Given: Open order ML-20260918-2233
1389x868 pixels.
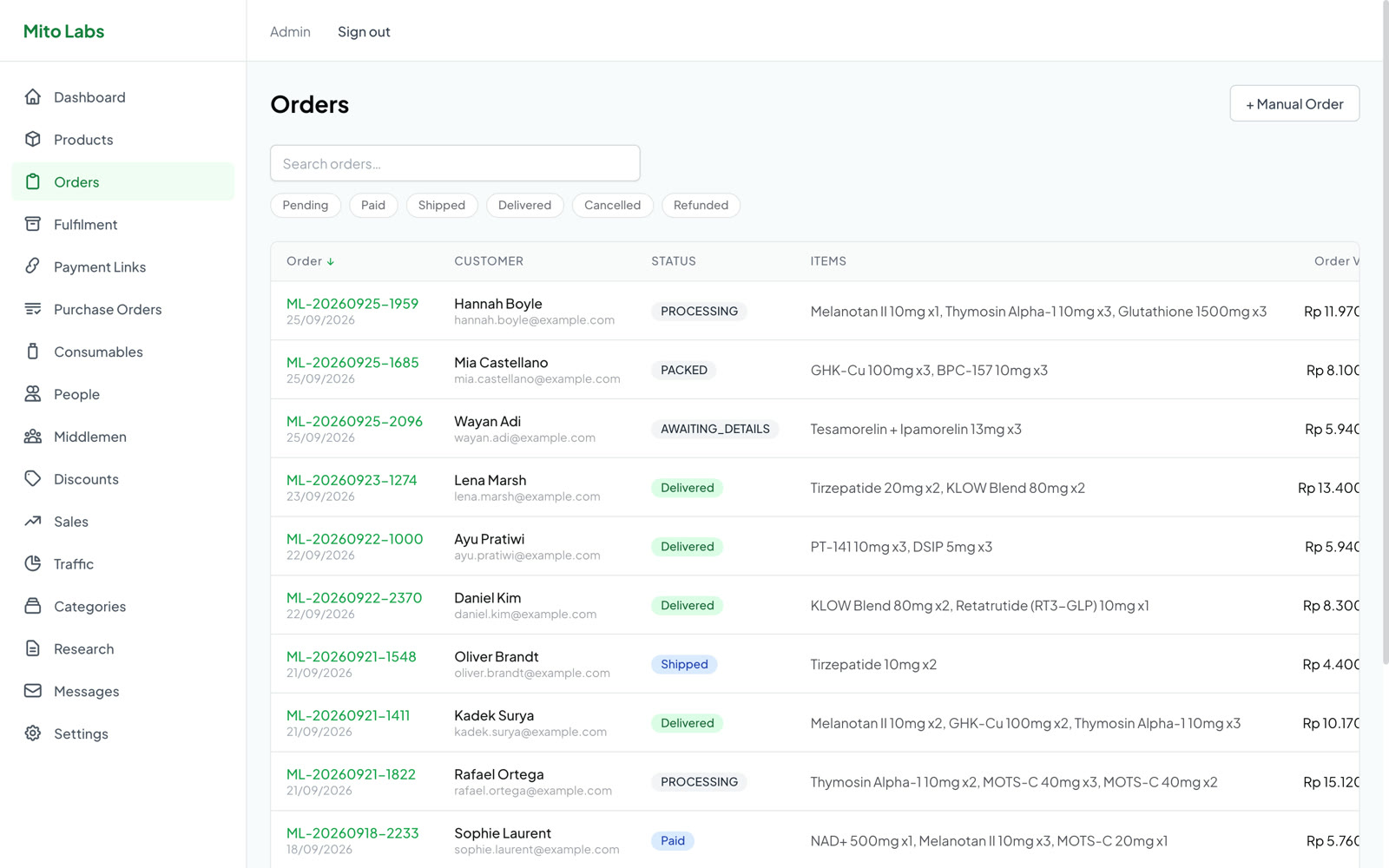Looking at the screenshot, I should pos(352,833).
